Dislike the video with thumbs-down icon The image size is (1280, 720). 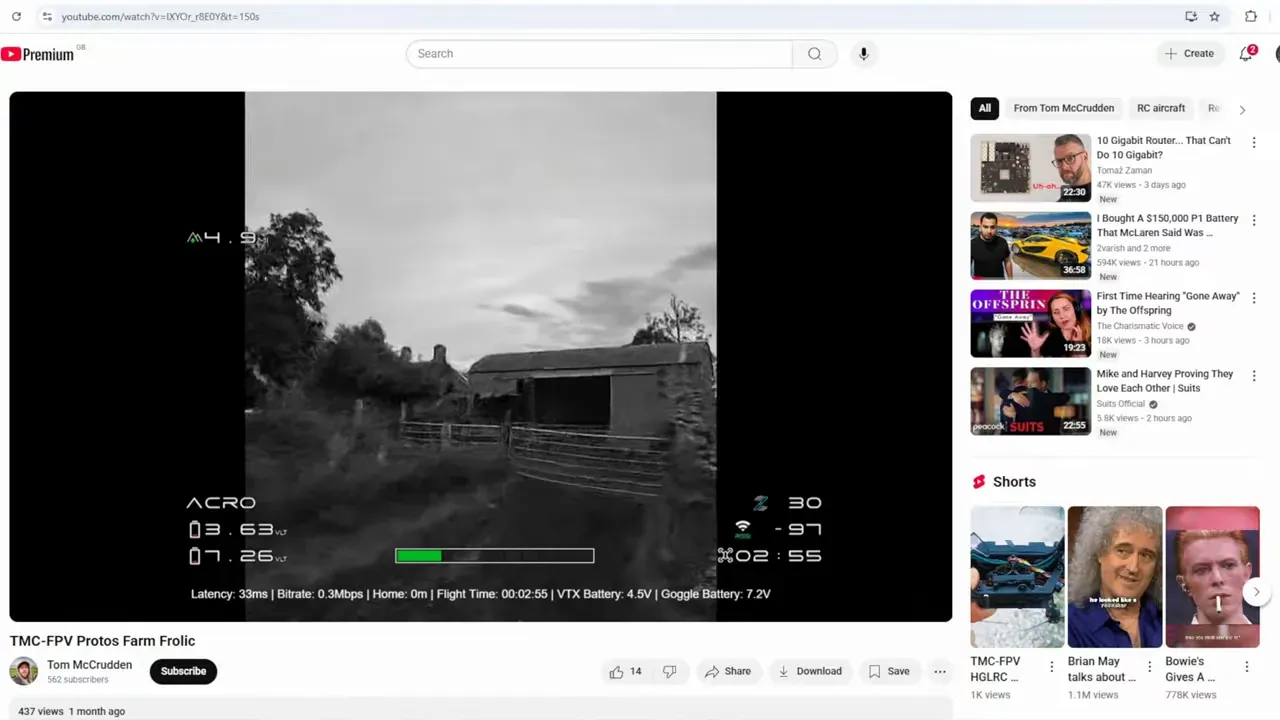point(669,671)
